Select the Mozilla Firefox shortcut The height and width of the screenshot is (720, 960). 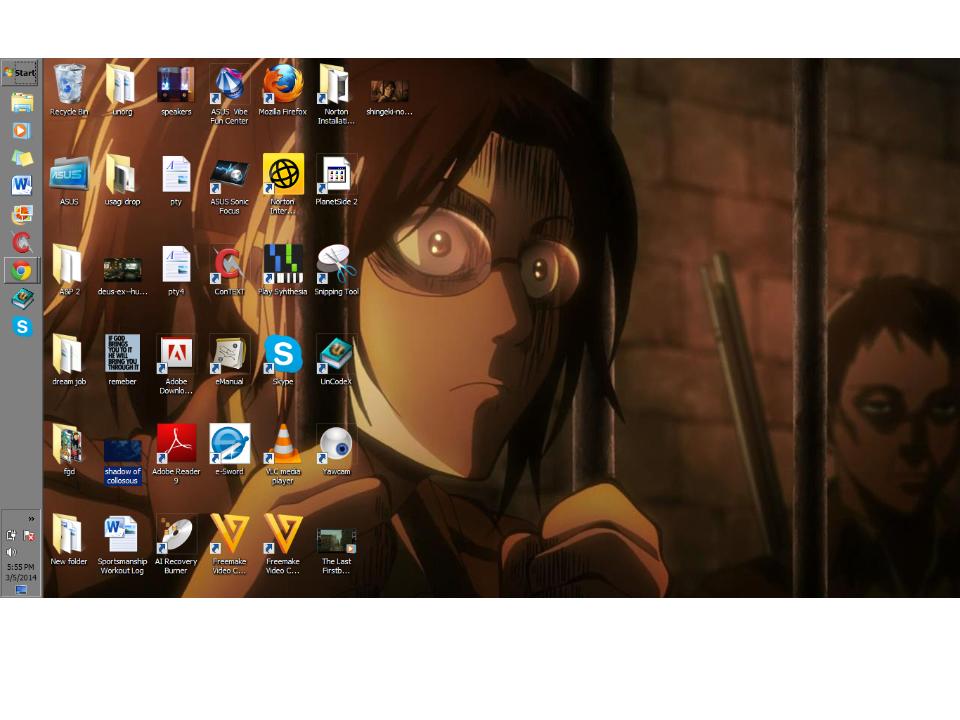[x=282, y=90]
